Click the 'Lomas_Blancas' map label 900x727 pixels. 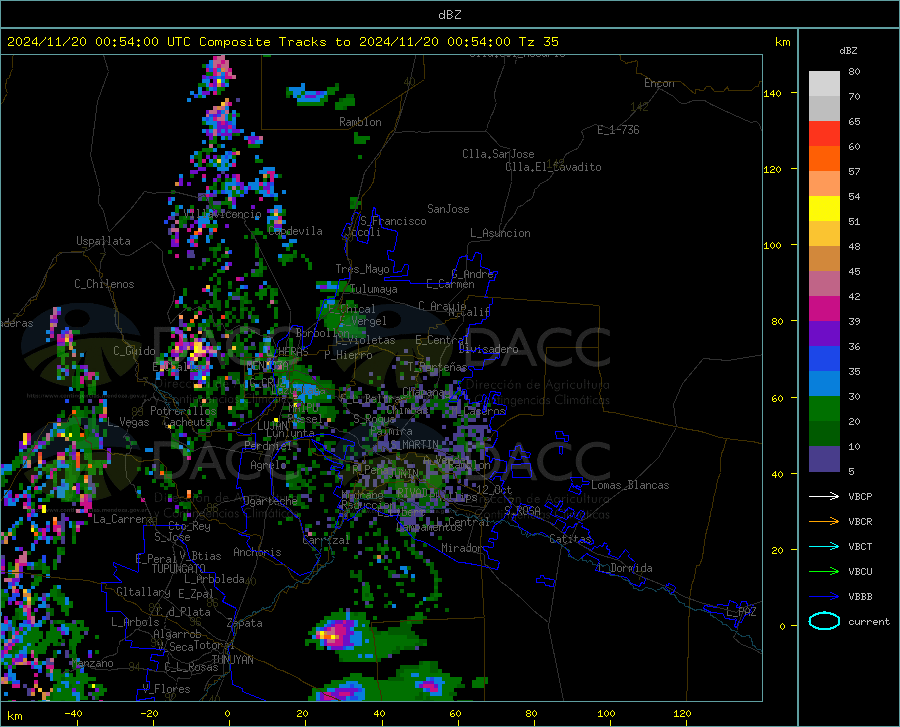[630, 485]
